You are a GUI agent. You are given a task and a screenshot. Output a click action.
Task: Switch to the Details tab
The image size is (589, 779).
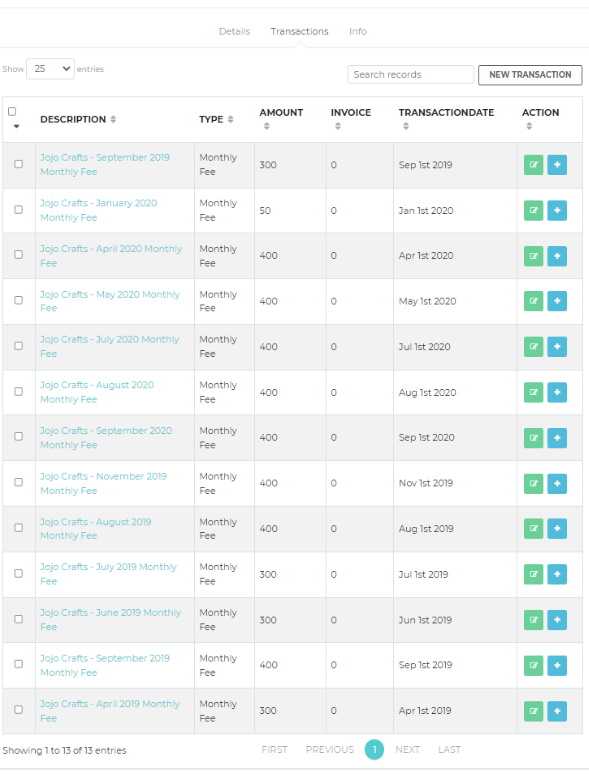click(x=234, y=31)
